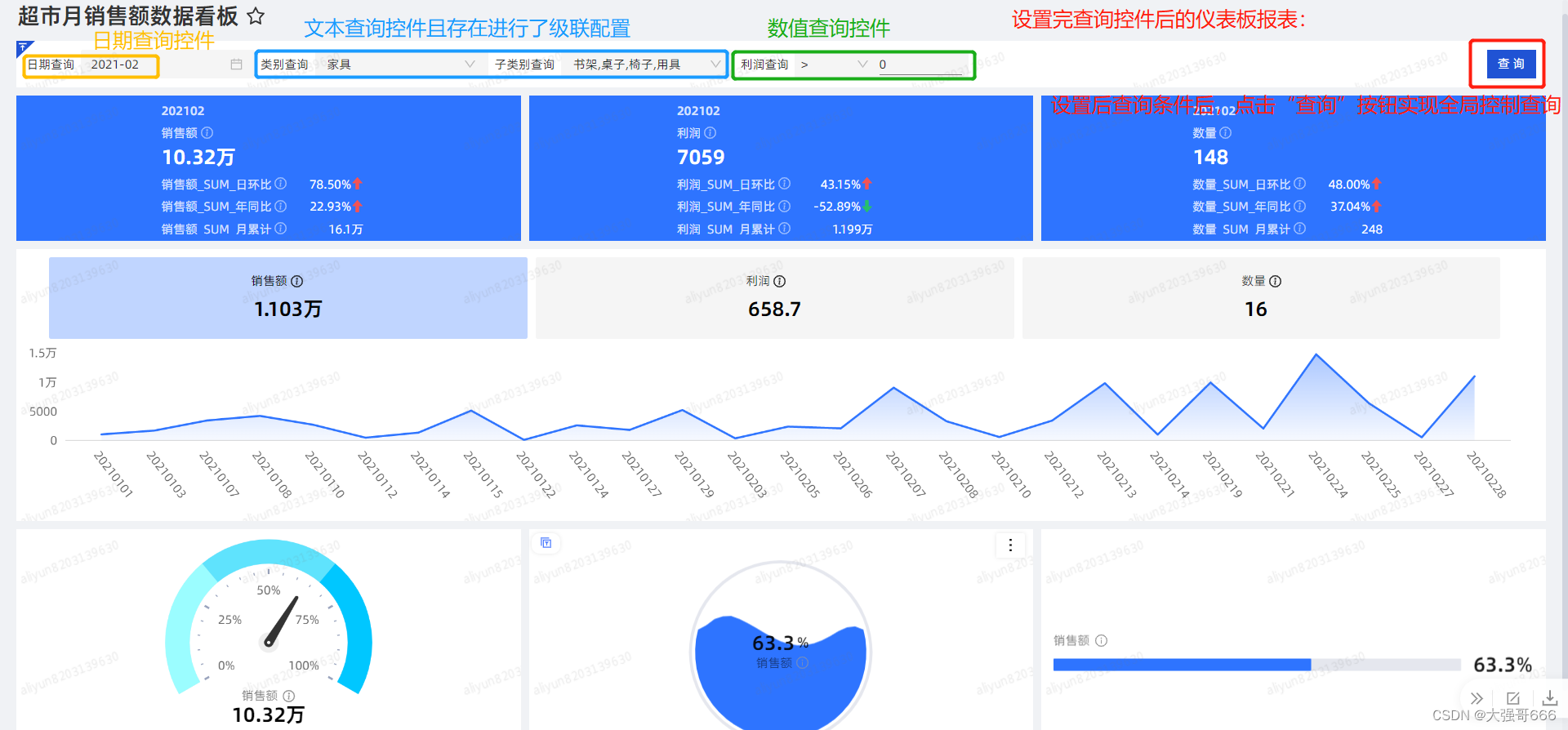Click the 1.199万 月累计 value
Screen dimensions: 1568x730
pyautogui.click(x=852, y=229)
